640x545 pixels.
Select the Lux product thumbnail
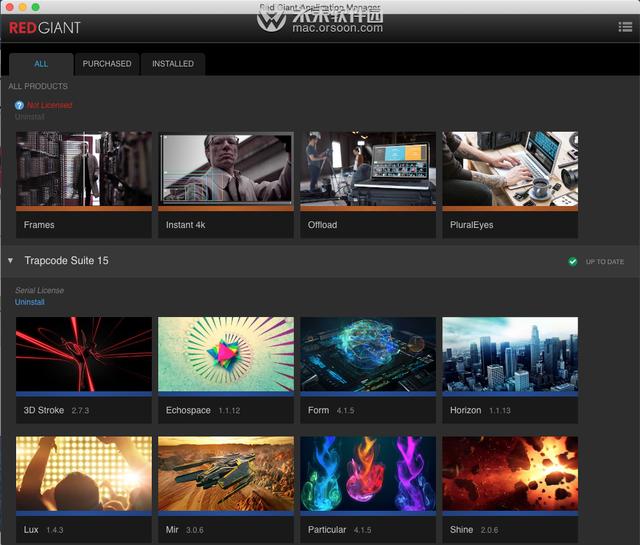[84, 473]
